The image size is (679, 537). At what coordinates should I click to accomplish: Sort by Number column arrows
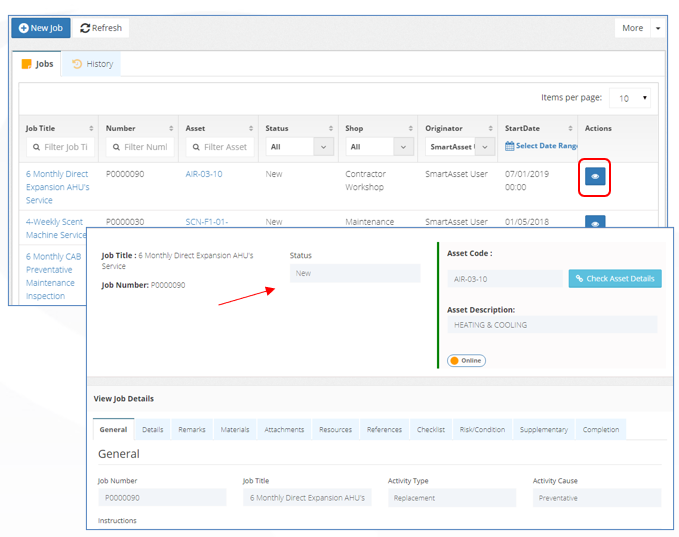[x=171, y=128]
